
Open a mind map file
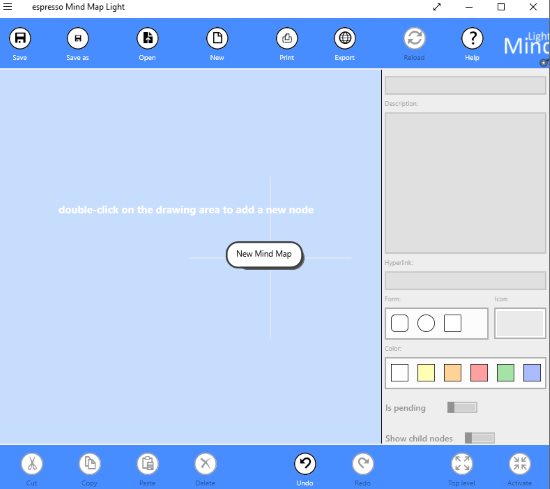pyautogui.click(x=147, y=38)
